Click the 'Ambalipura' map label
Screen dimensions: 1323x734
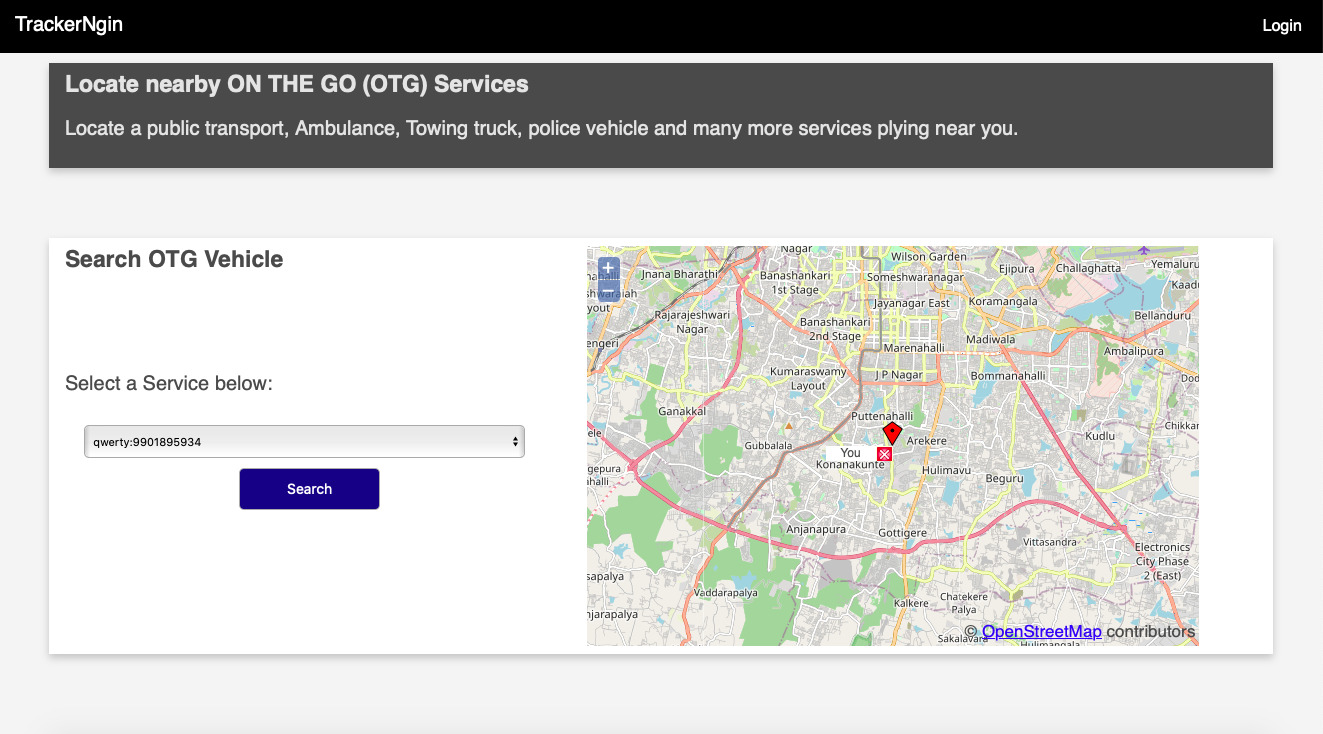[x=1133, y=351]
